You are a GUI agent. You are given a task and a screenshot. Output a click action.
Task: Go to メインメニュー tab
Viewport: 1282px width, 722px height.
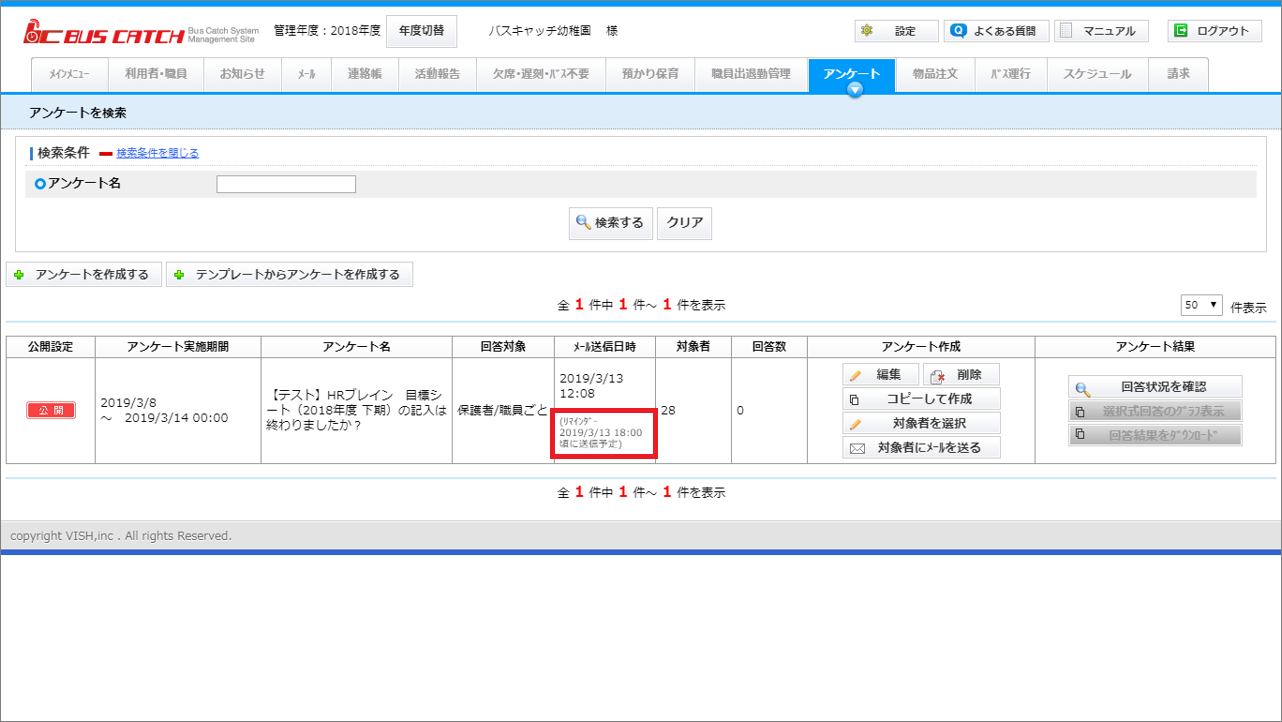pyautogui.click(x=71, y=74)
